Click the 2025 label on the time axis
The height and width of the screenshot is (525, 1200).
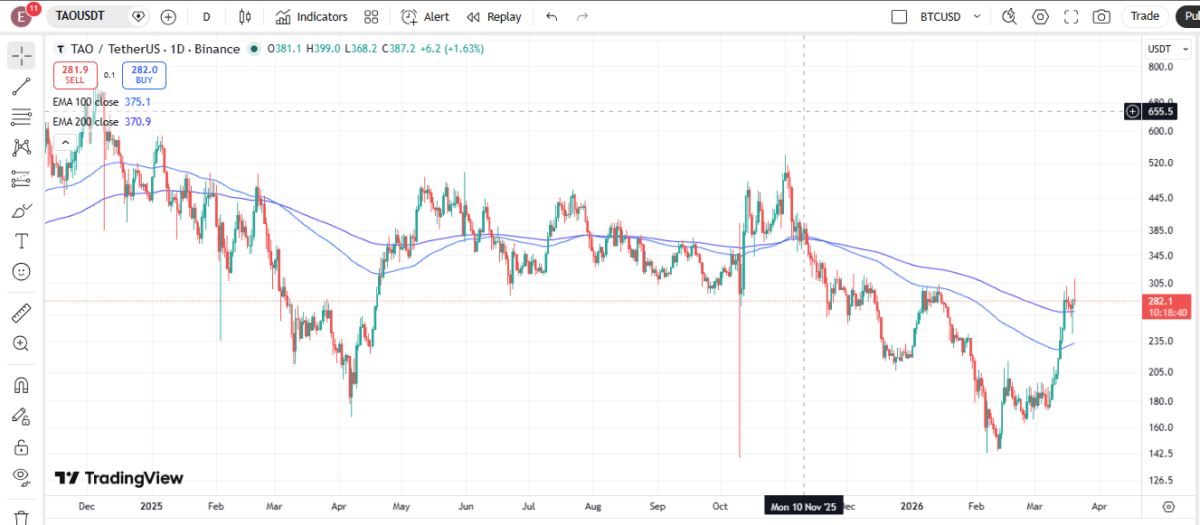click(153, 506)
